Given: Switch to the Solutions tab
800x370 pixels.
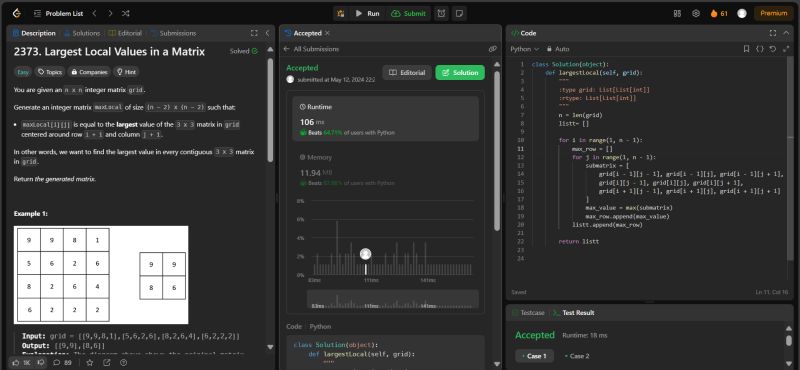Looking at the screenshot, I should tap(82, 33).
